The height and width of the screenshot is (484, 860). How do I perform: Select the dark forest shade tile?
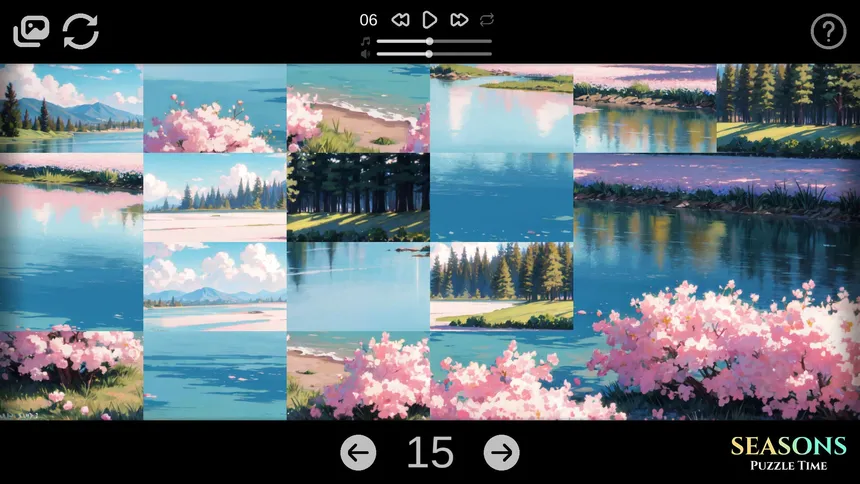358,198
